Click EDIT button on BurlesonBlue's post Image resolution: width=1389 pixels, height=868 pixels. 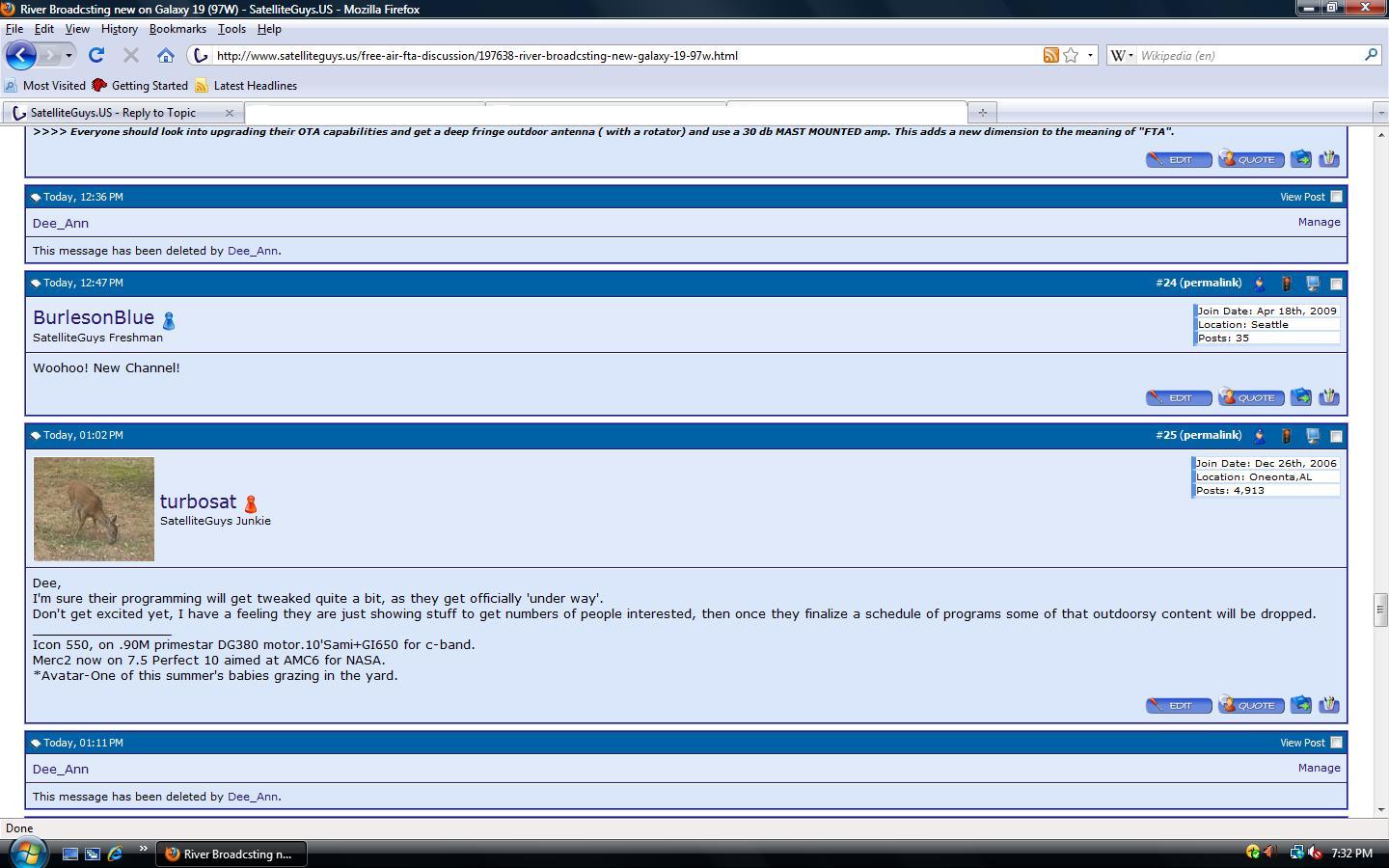click(x=1179, y=397)
